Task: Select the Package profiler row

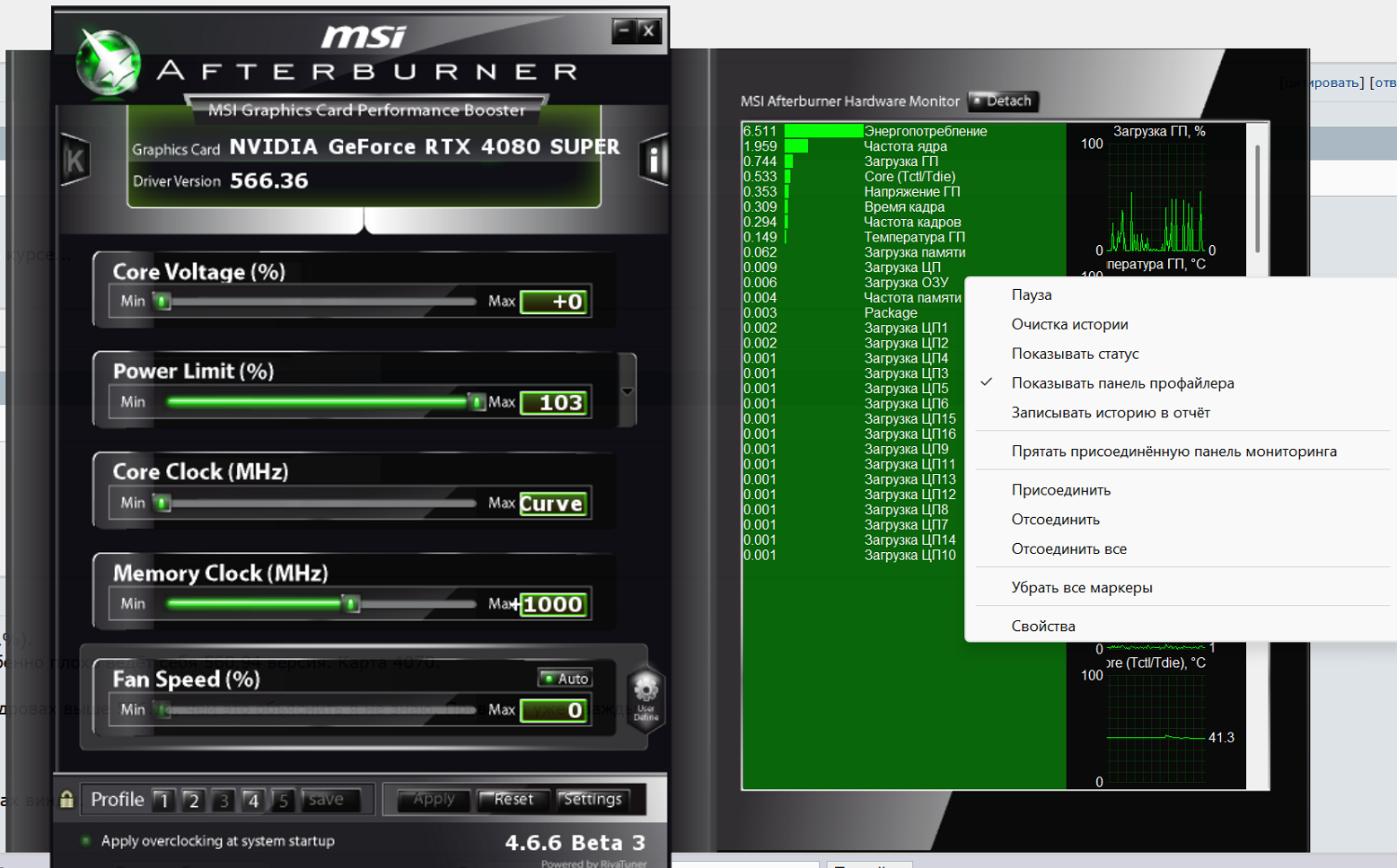Action: coord(853,313)
